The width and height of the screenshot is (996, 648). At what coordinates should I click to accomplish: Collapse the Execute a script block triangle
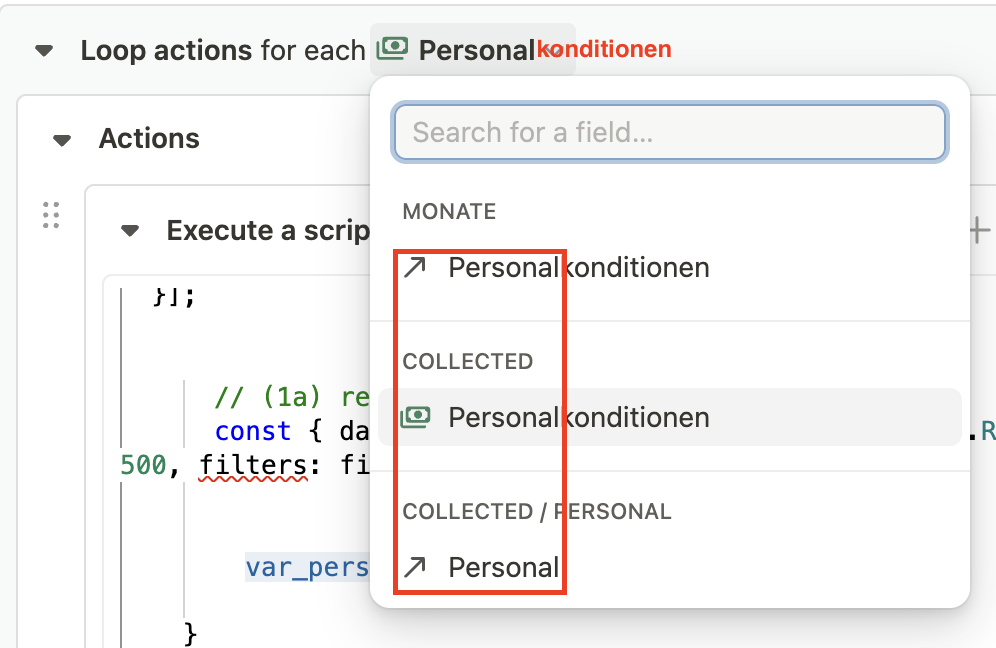click(130, 232)
